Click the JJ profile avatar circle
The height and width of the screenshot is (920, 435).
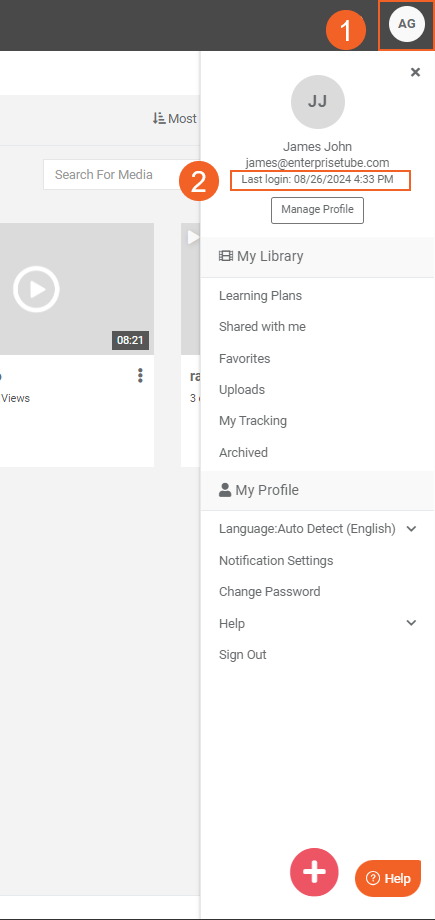tap(318, 102)
